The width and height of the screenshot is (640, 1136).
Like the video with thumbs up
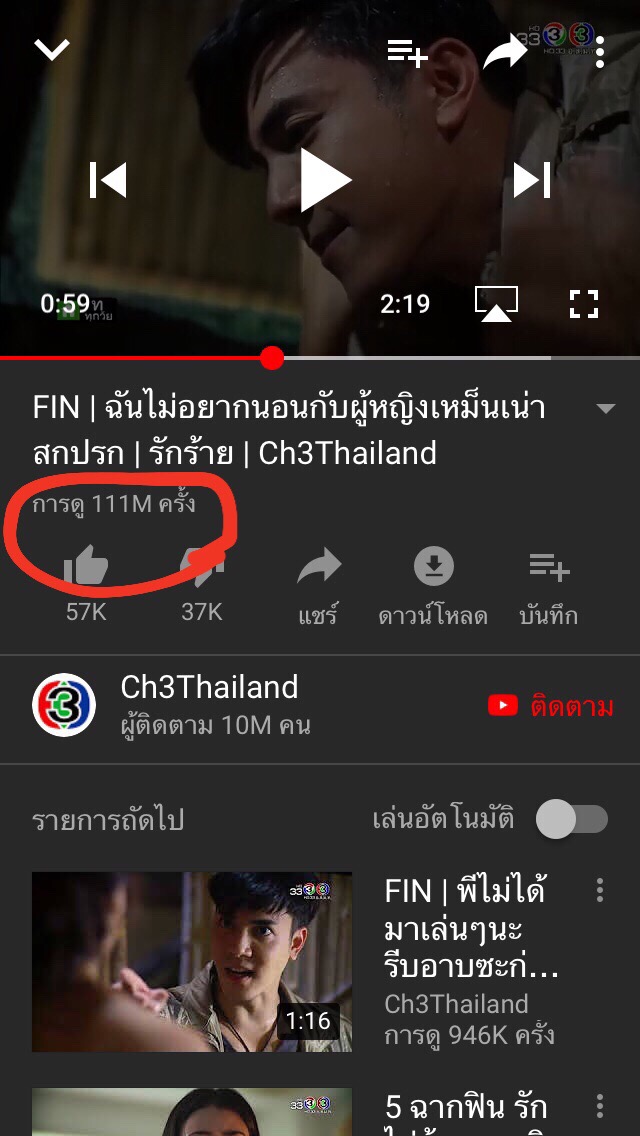[86, 566]
